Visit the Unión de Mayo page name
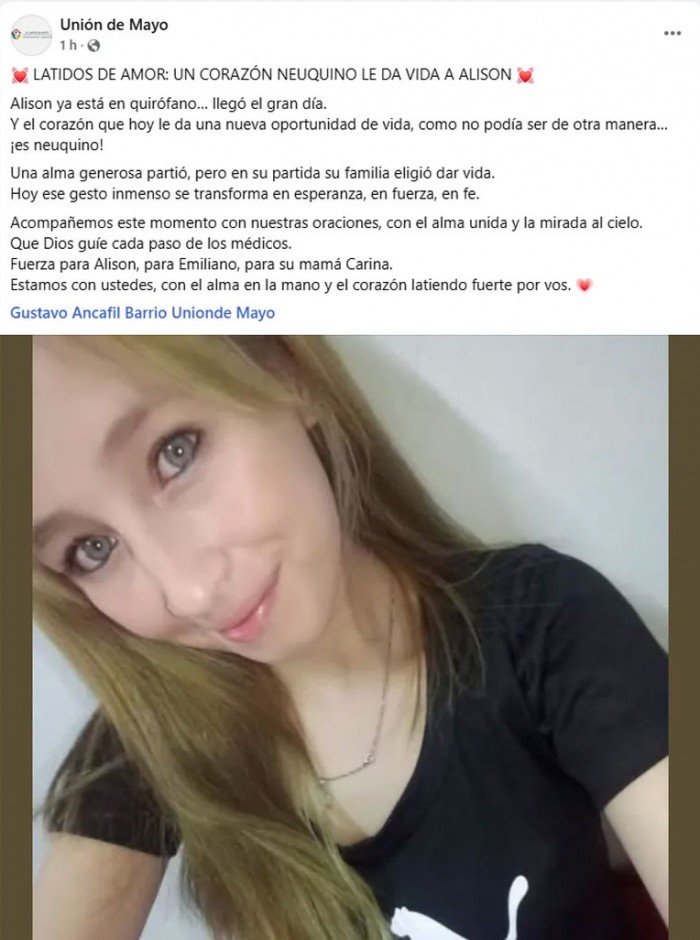This screenshot has width=700, height=940. click(x=114, y=25)
